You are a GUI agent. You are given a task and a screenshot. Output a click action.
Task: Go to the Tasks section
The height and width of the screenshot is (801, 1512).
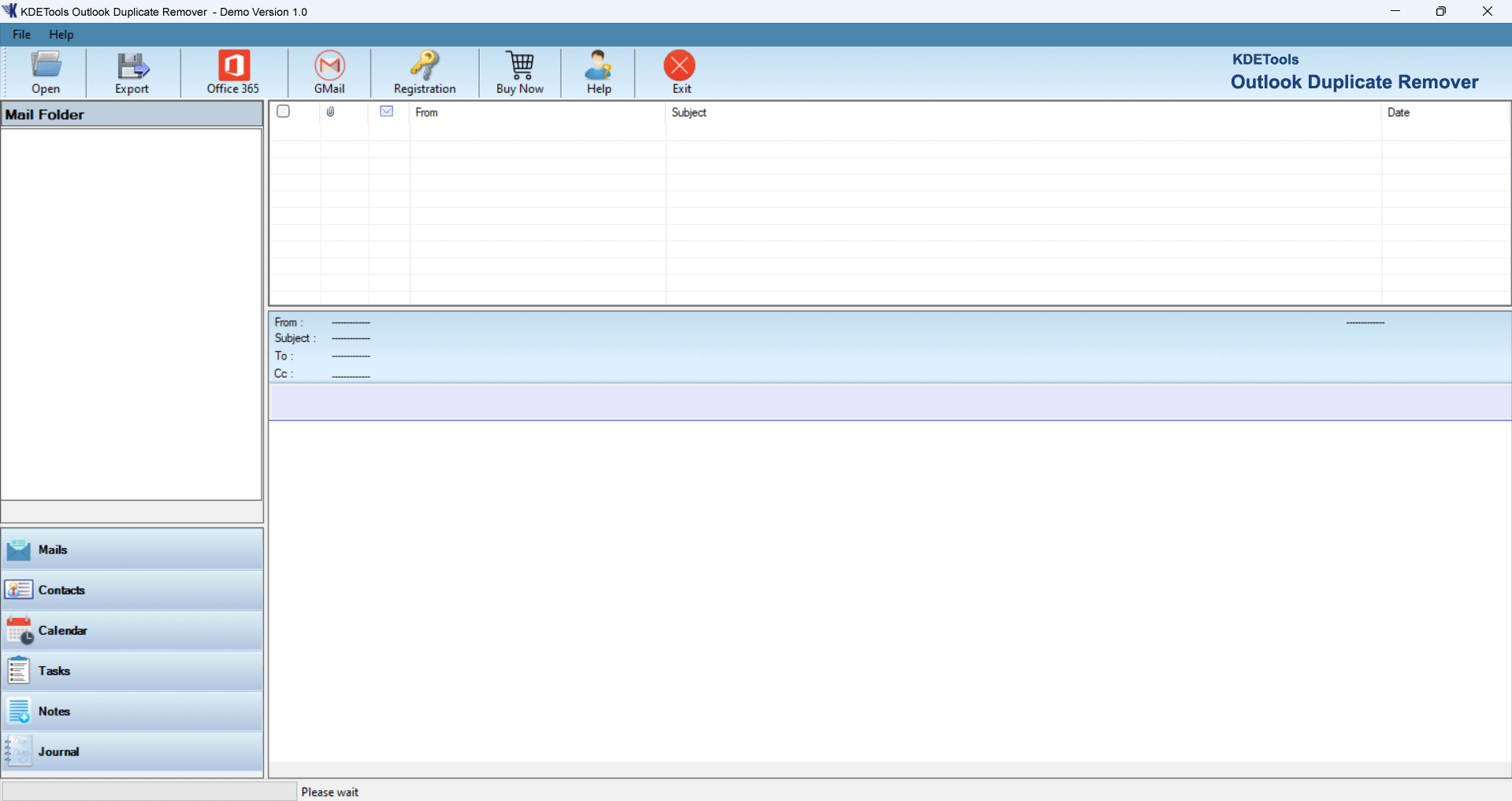[x=132, y=671]
